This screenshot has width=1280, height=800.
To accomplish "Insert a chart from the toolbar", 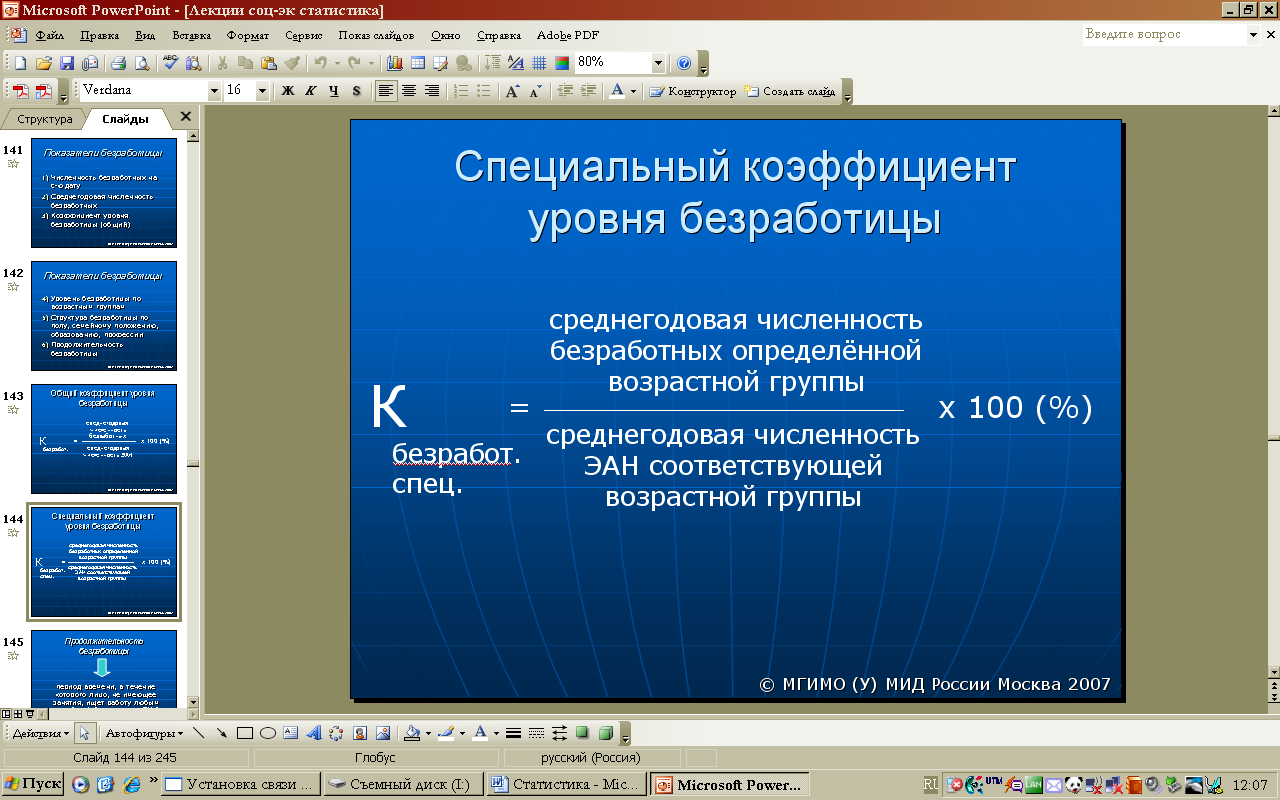I will click(x=394, y=63).
